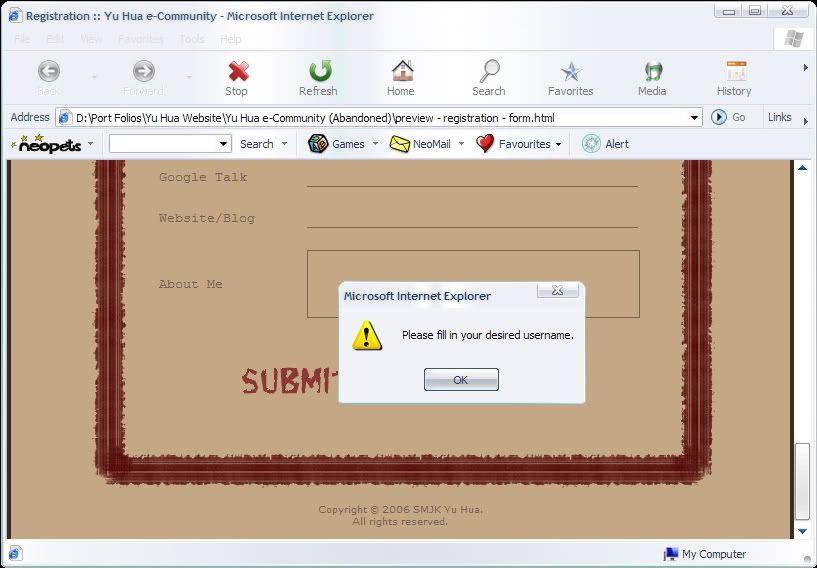Click the 'Google Talk' label
817x568 pixels.
pos(203,177)
